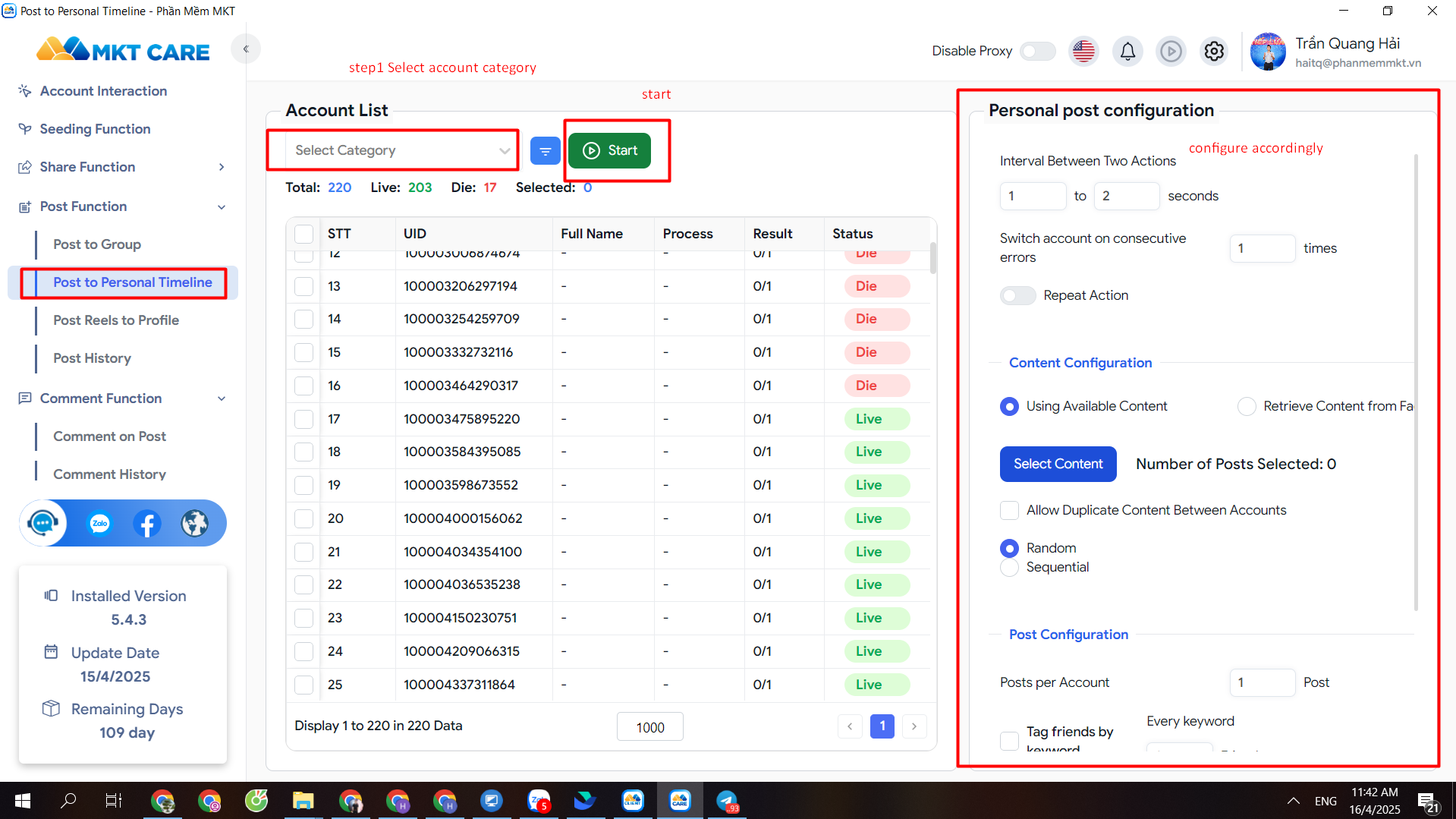Open Post to Group page
The width and height of the screenshot is (1456, 819).
click(97, 244)
